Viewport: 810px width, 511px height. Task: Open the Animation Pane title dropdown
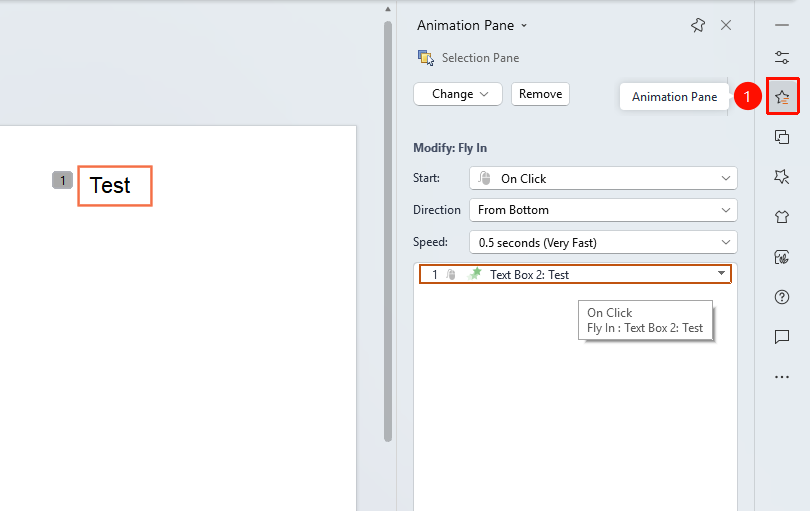pyautogui.click(x=524, y=25)
